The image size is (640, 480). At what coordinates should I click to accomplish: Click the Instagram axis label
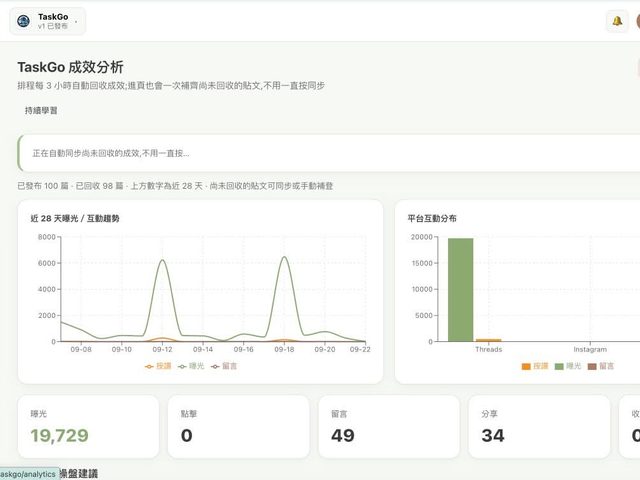[590, 349]
